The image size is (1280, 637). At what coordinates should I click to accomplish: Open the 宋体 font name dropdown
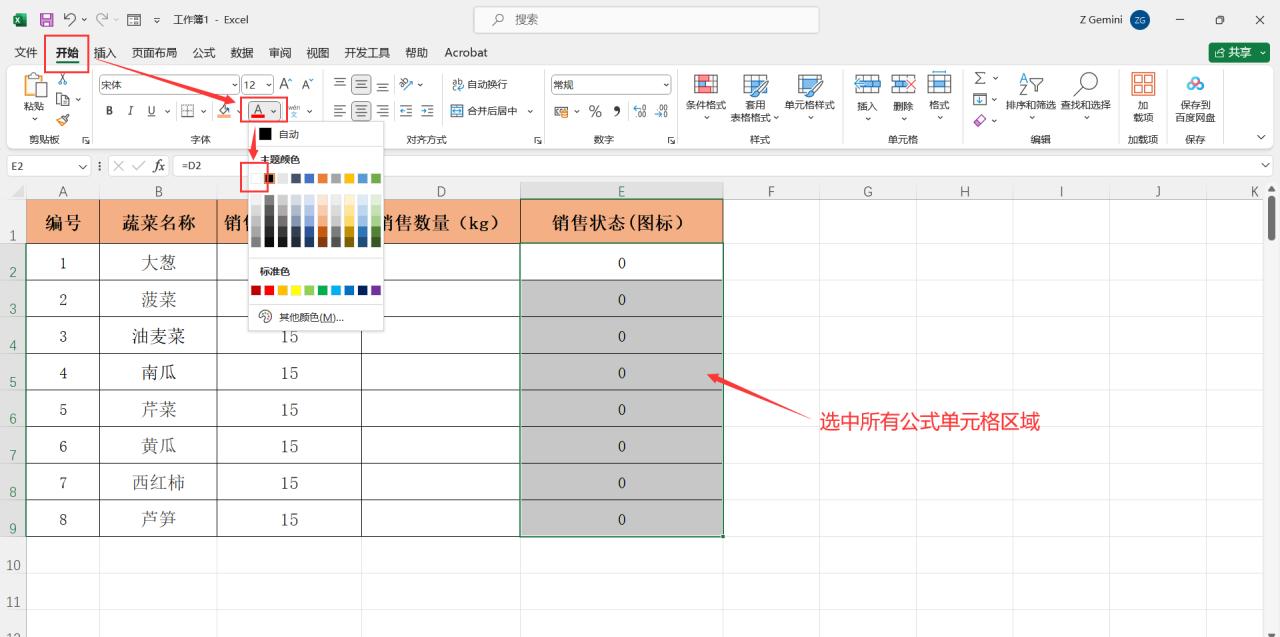coord(235,85)
